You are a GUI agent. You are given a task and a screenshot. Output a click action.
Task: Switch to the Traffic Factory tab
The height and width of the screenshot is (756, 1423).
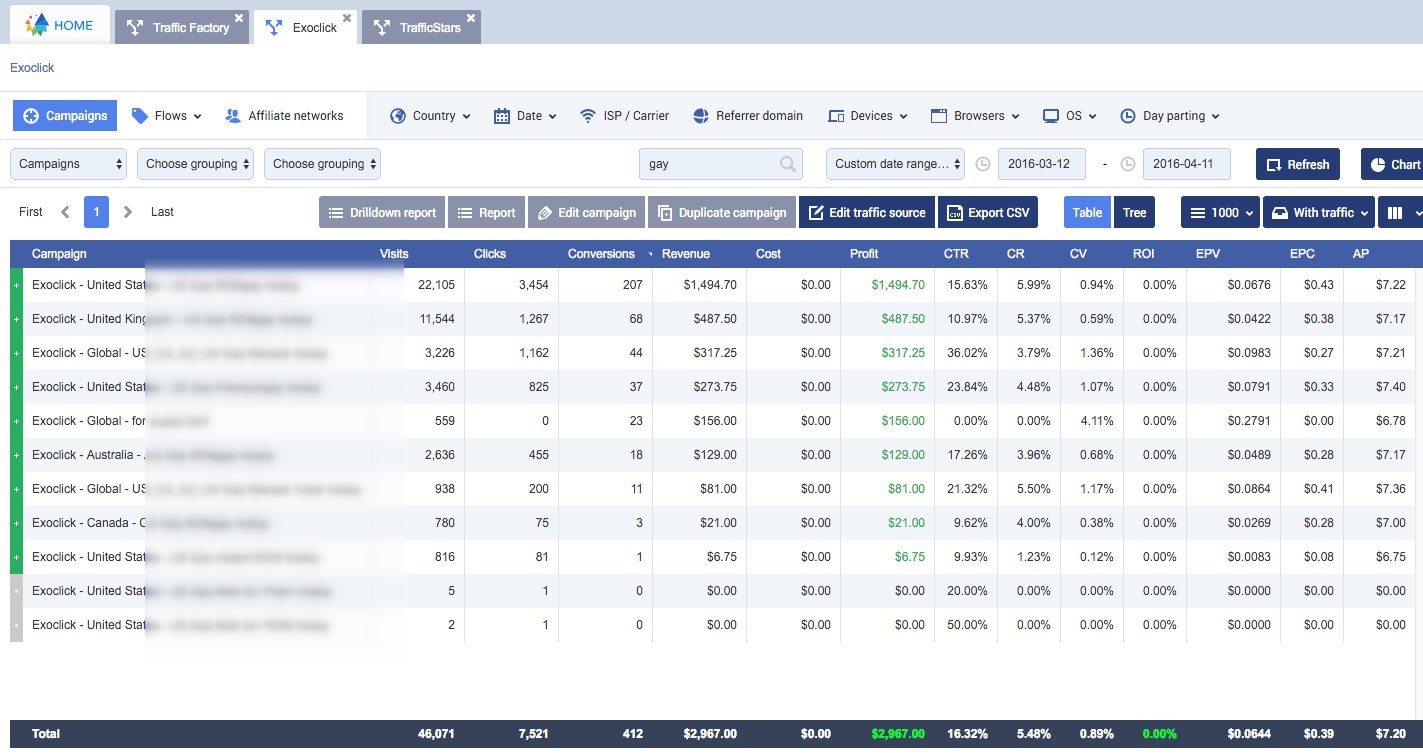(x=181, y=28)
